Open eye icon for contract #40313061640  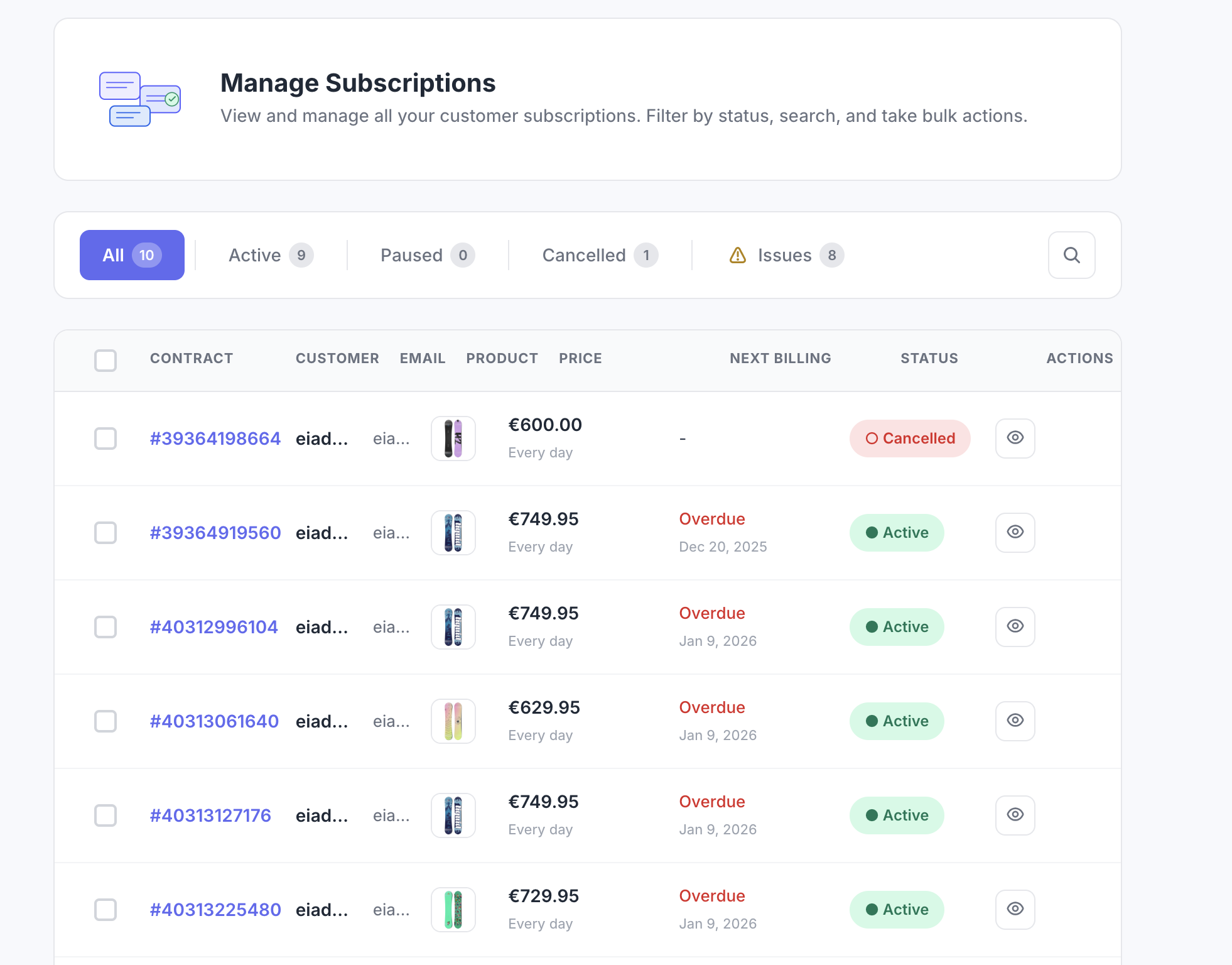tap(1015, 721)
